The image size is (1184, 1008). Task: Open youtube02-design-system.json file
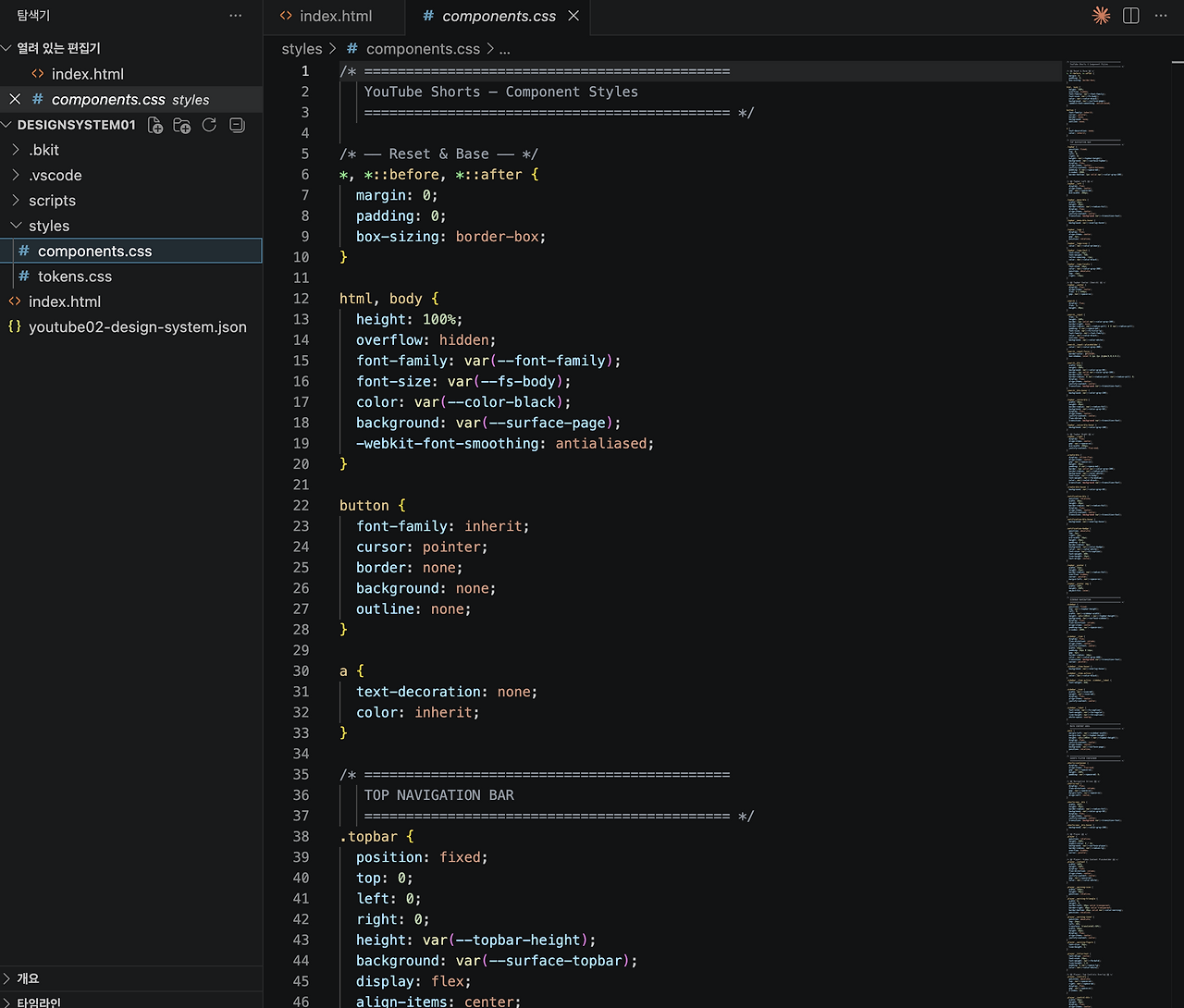pos(137,327)
